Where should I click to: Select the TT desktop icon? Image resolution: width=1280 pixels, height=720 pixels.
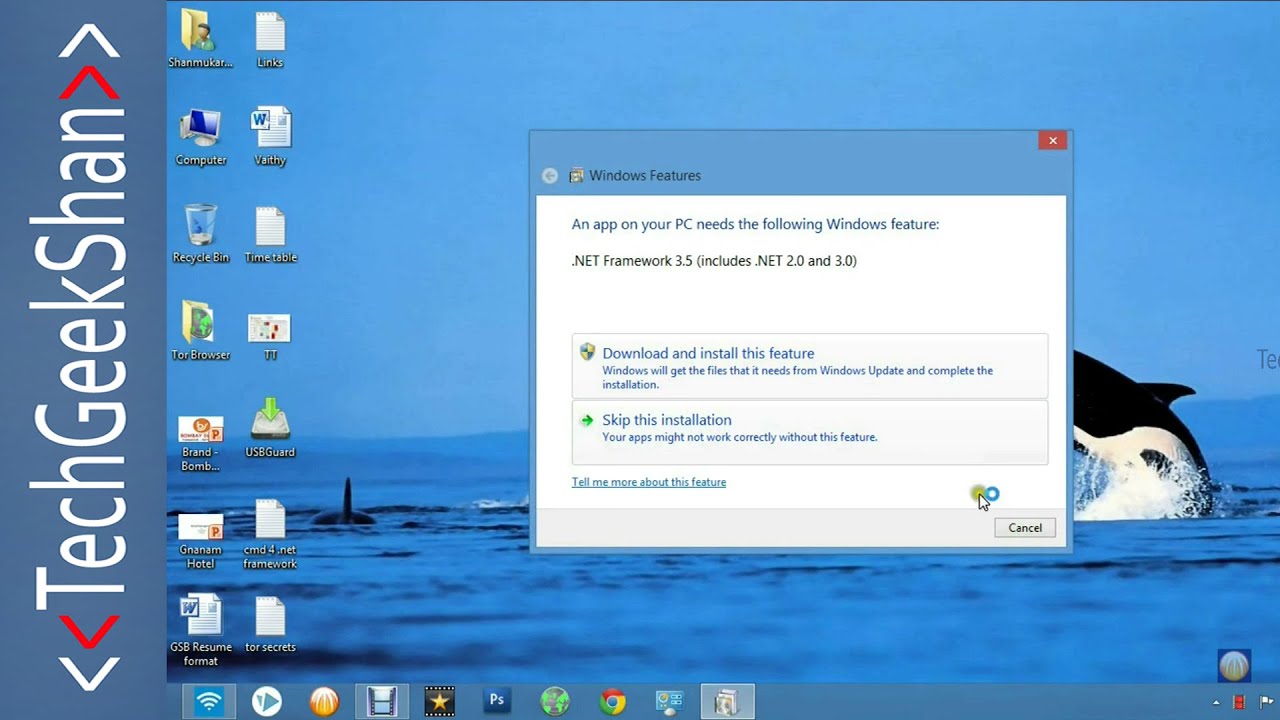[x=270, y=336]
